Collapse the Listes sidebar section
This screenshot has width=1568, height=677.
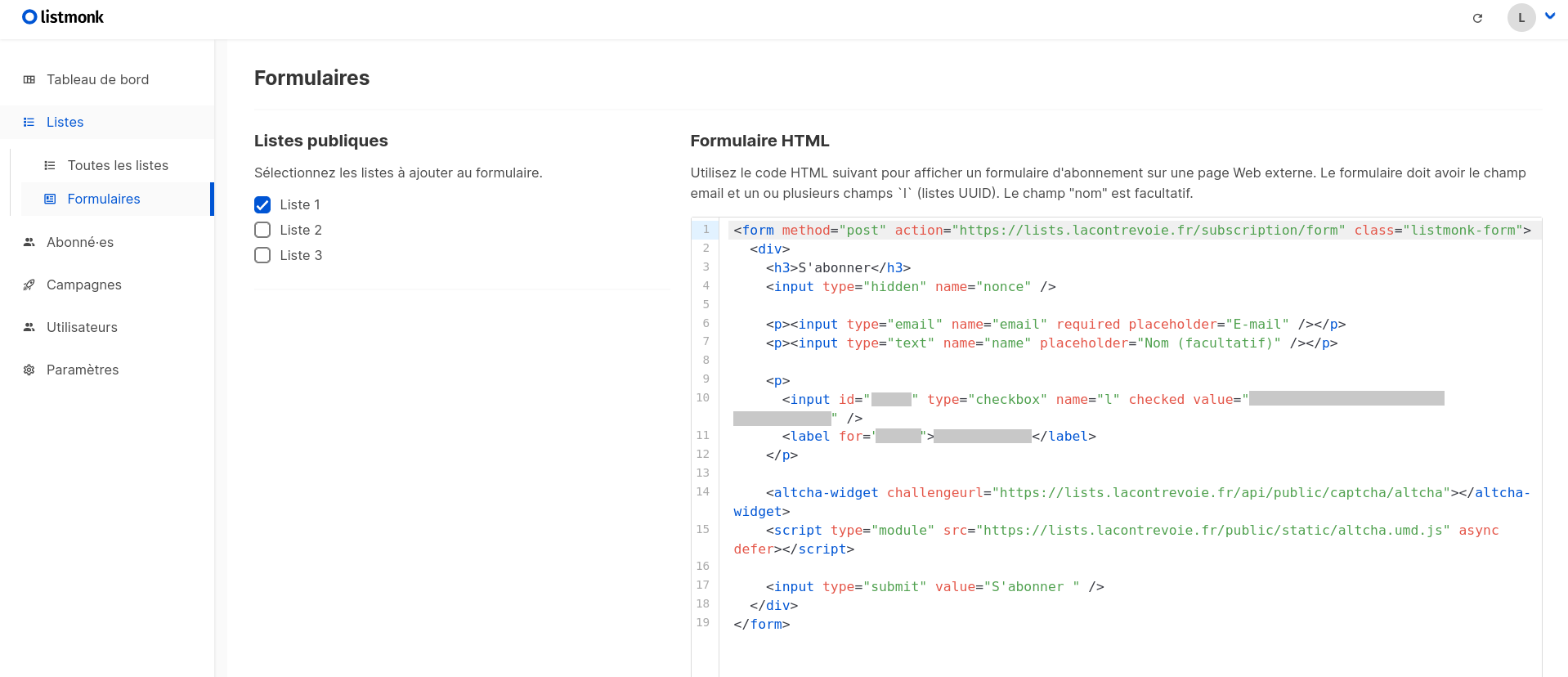coord(65,122)
